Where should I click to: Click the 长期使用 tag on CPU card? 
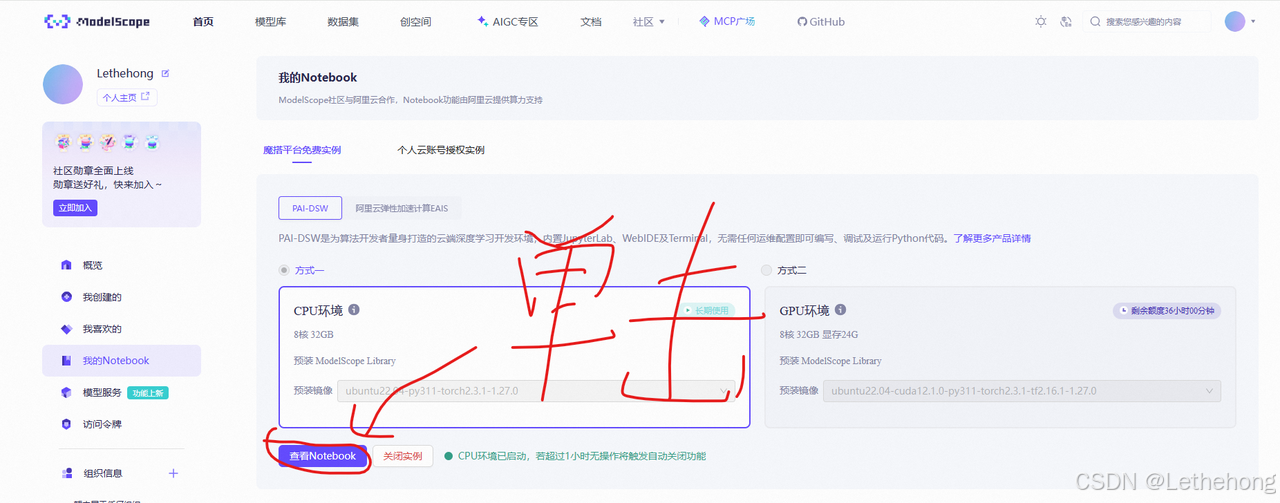[707, 311]
